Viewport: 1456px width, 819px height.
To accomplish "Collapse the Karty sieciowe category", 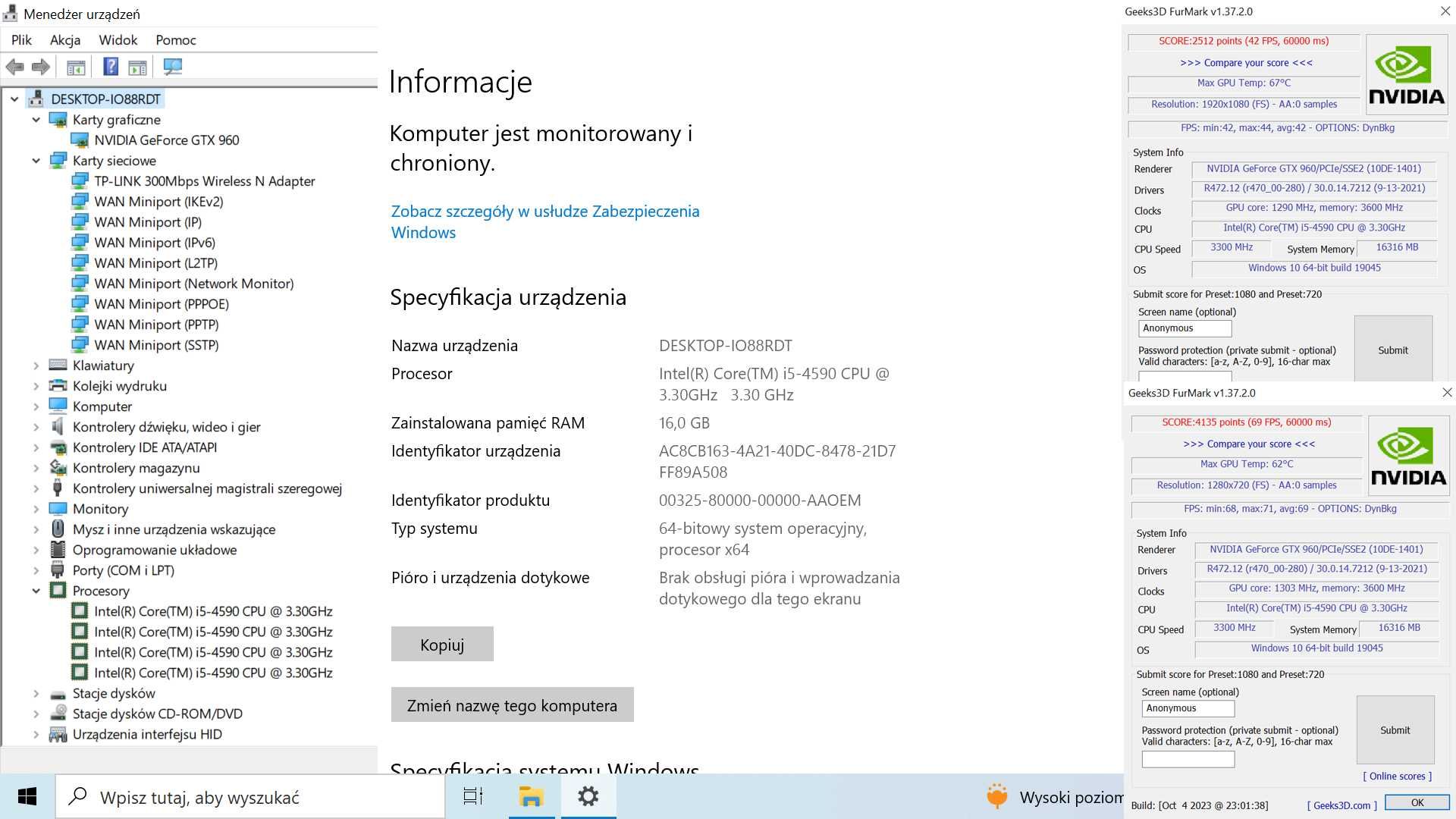I will pyautogui.click(x=36, y=161).
